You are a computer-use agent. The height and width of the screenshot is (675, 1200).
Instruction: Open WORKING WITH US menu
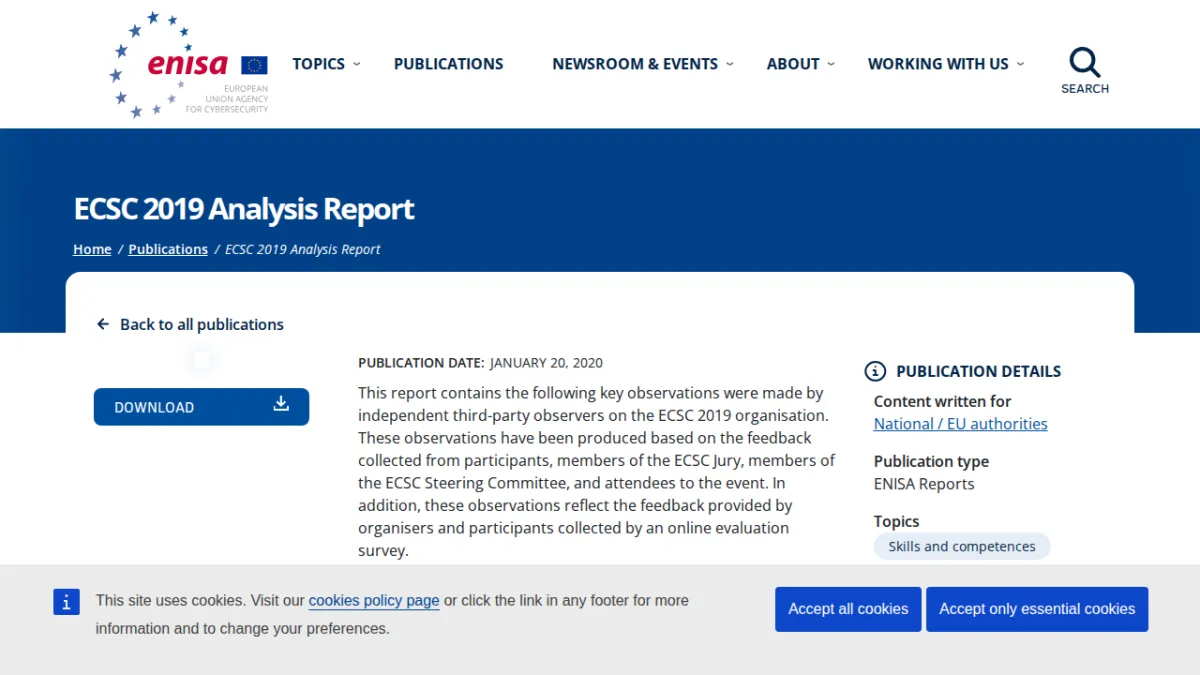[938, 64]
